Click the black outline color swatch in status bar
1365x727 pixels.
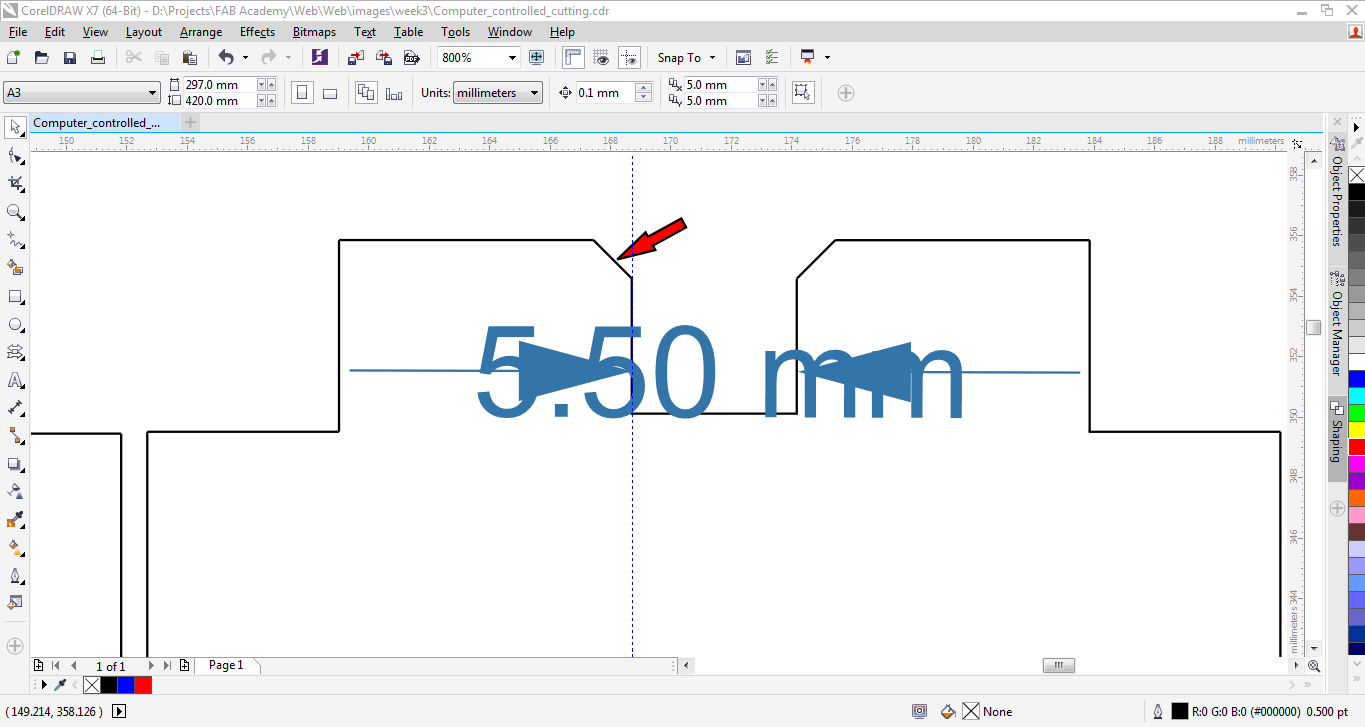point(1180,711)
